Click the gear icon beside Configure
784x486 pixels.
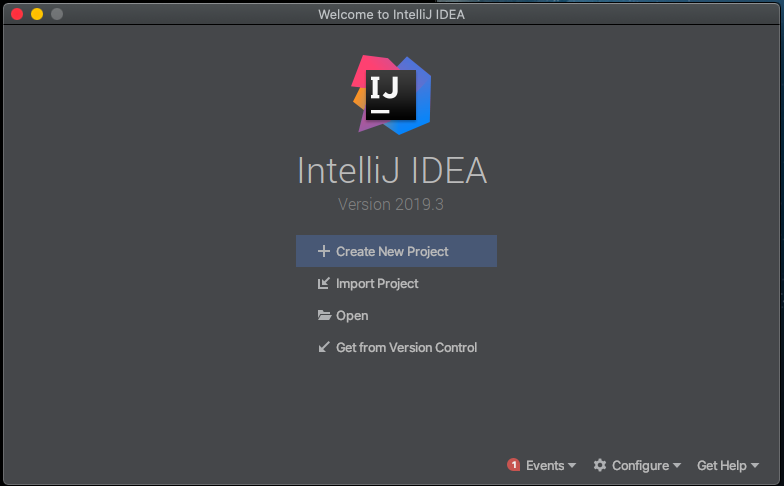[x=600, y=466]
